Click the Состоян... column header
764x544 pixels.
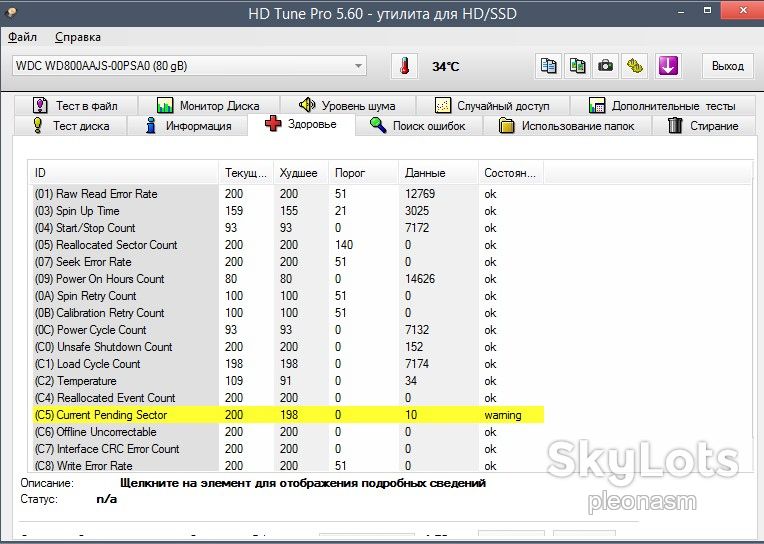[x=511, y=173]
